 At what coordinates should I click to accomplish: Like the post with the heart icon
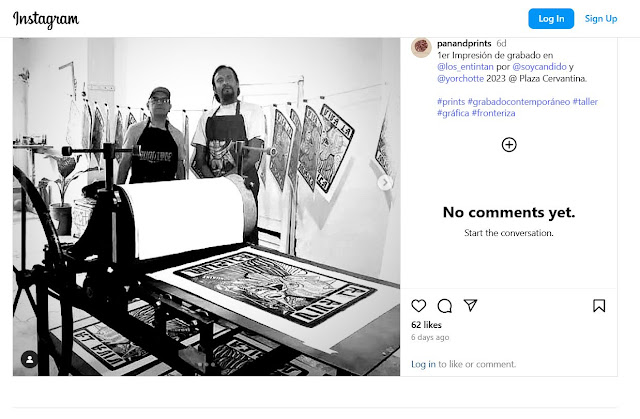pyautogui.click(x=418, y=306)
